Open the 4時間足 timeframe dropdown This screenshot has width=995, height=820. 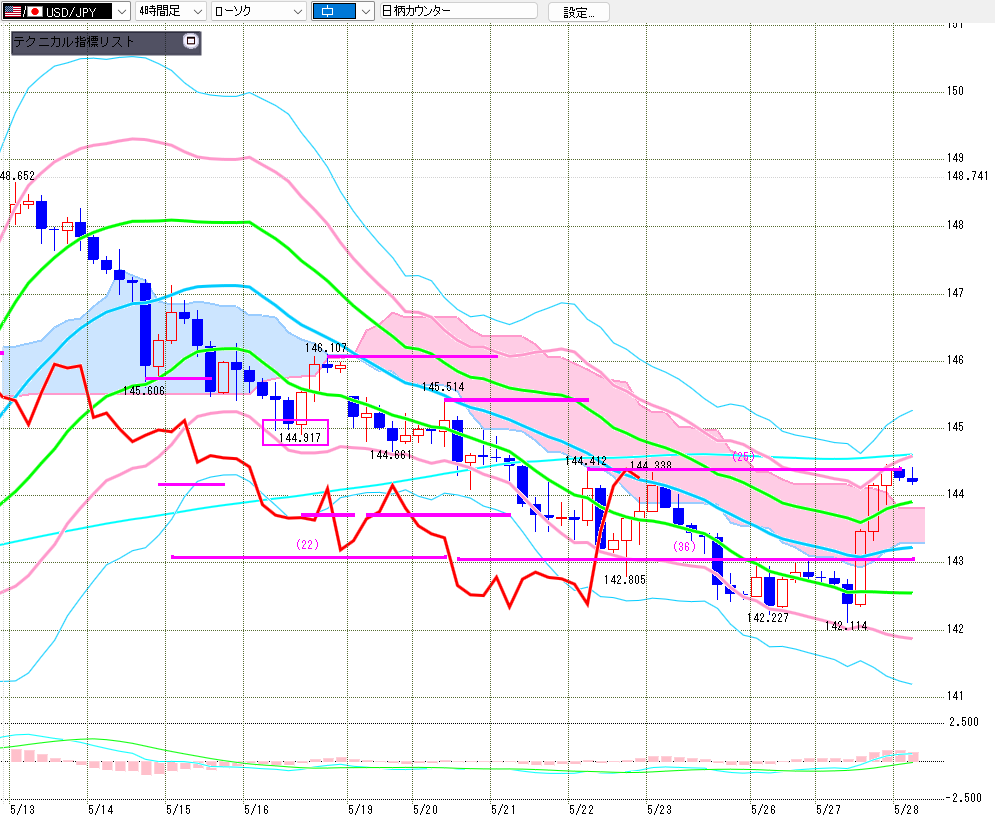[170, 11]
